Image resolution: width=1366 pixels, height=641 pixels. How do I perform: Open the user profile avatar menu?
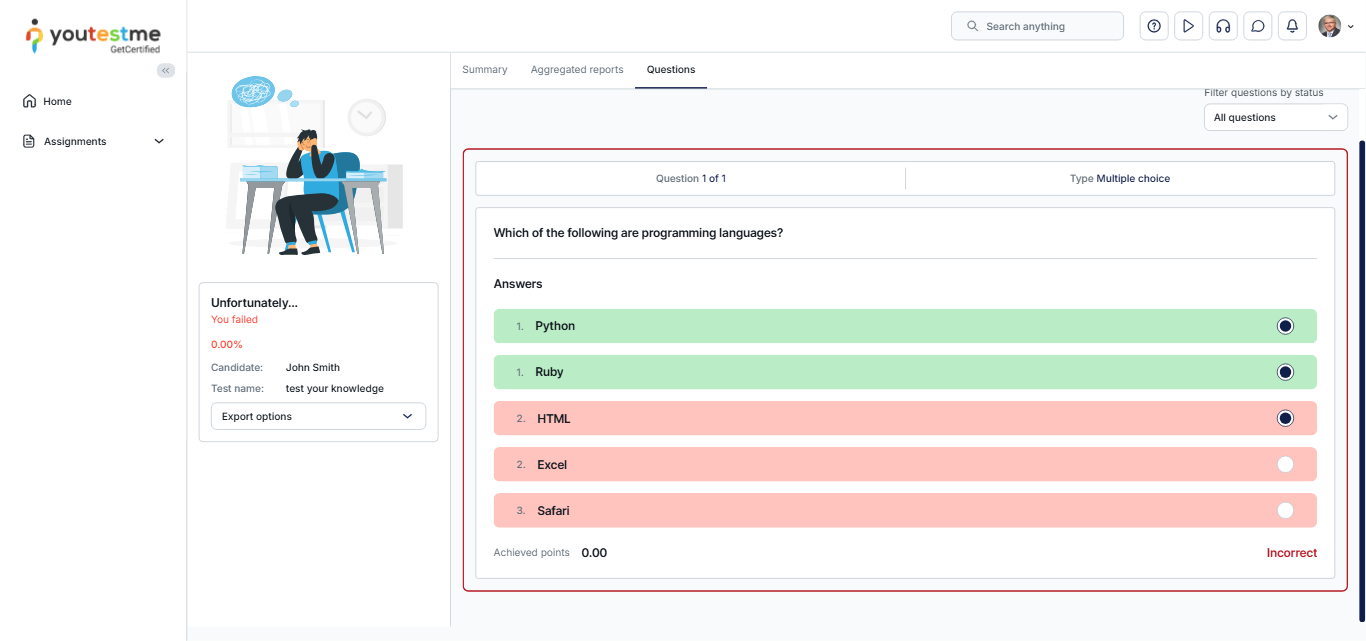1335,26
